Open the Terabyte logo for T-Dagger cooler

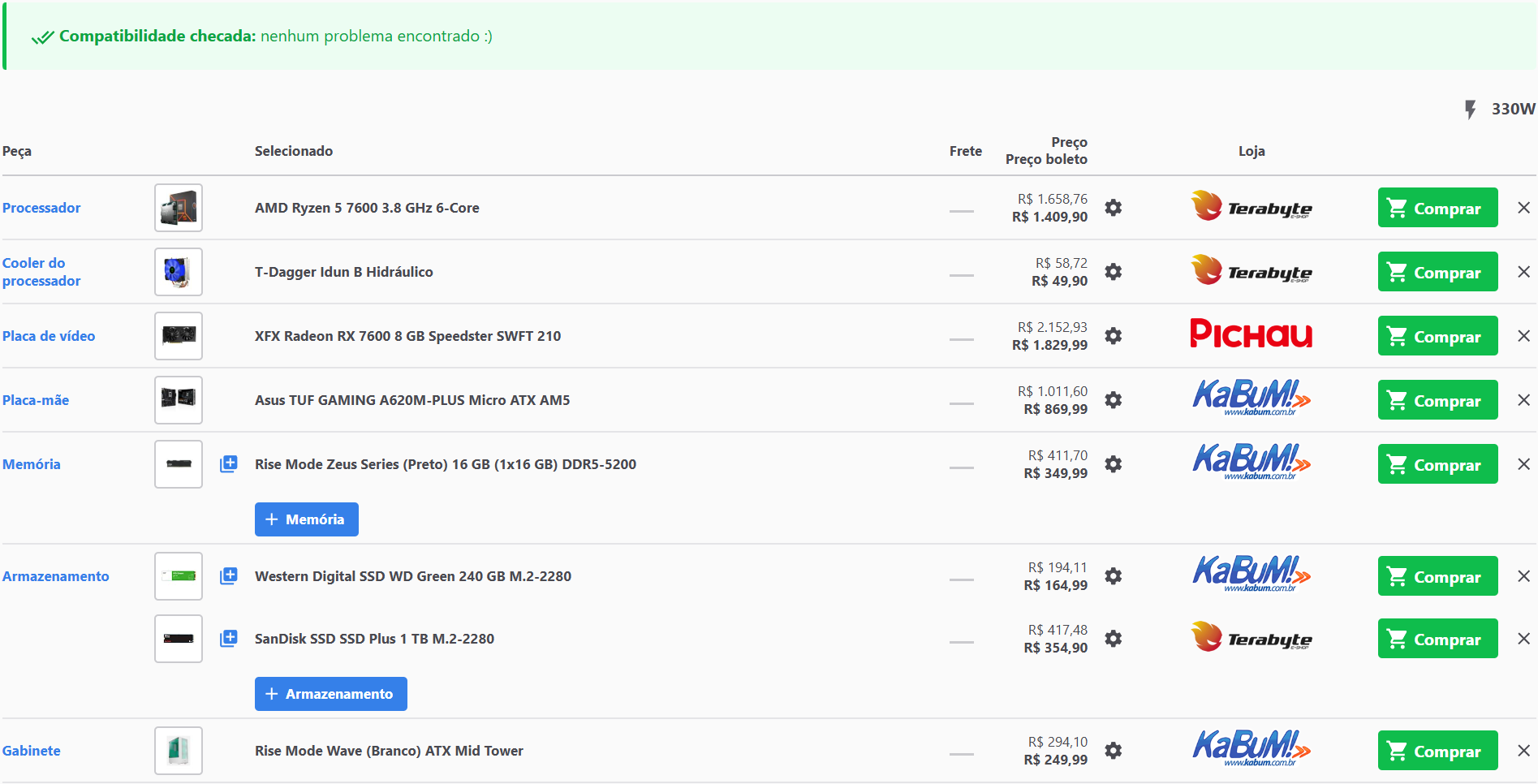[1251, 271]
